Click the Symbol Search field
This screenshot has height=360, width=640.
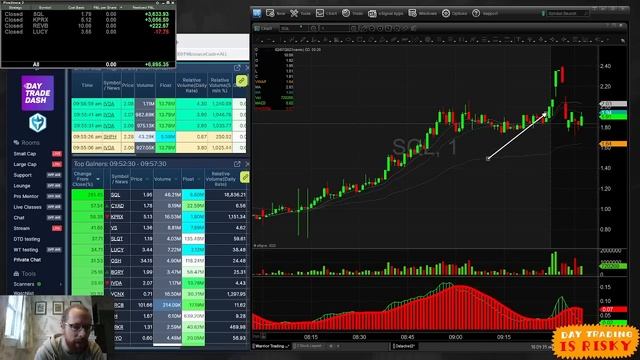click(x=567, y=13)
